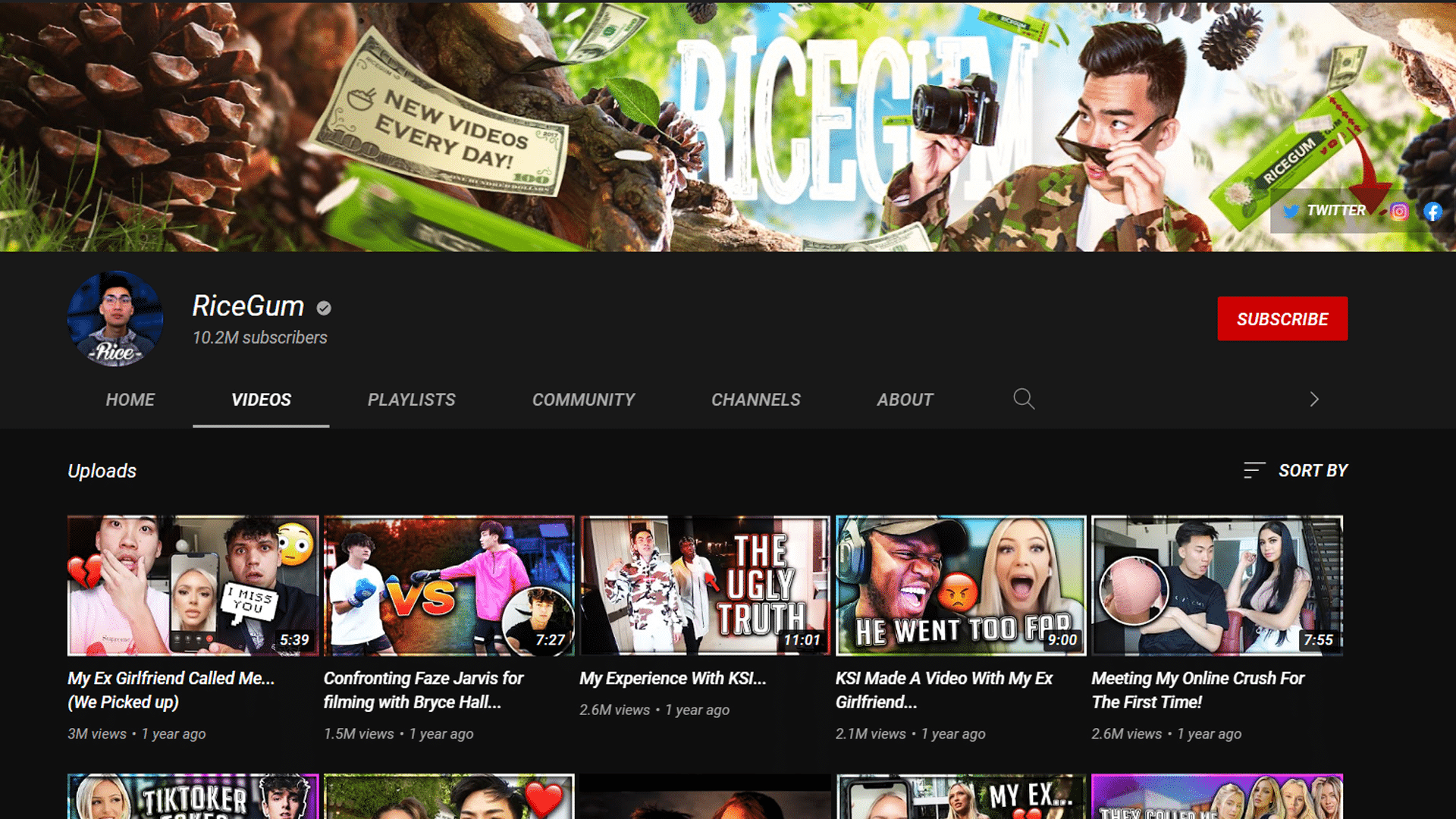Viewport: 1456px width, 819px height.
Task: Click the verified badge next to RiceGum
Action: tap(324, 308)
